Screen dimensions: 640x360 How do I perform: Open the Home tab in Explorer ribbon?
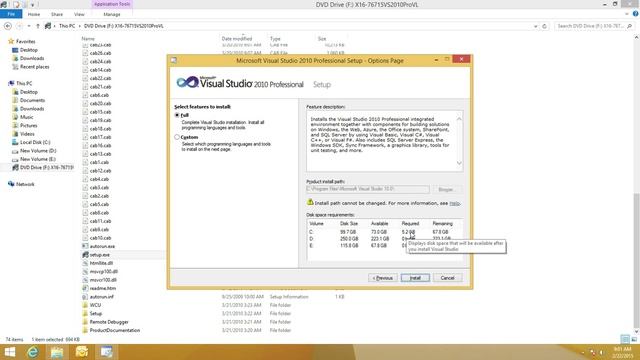point(34,14)
